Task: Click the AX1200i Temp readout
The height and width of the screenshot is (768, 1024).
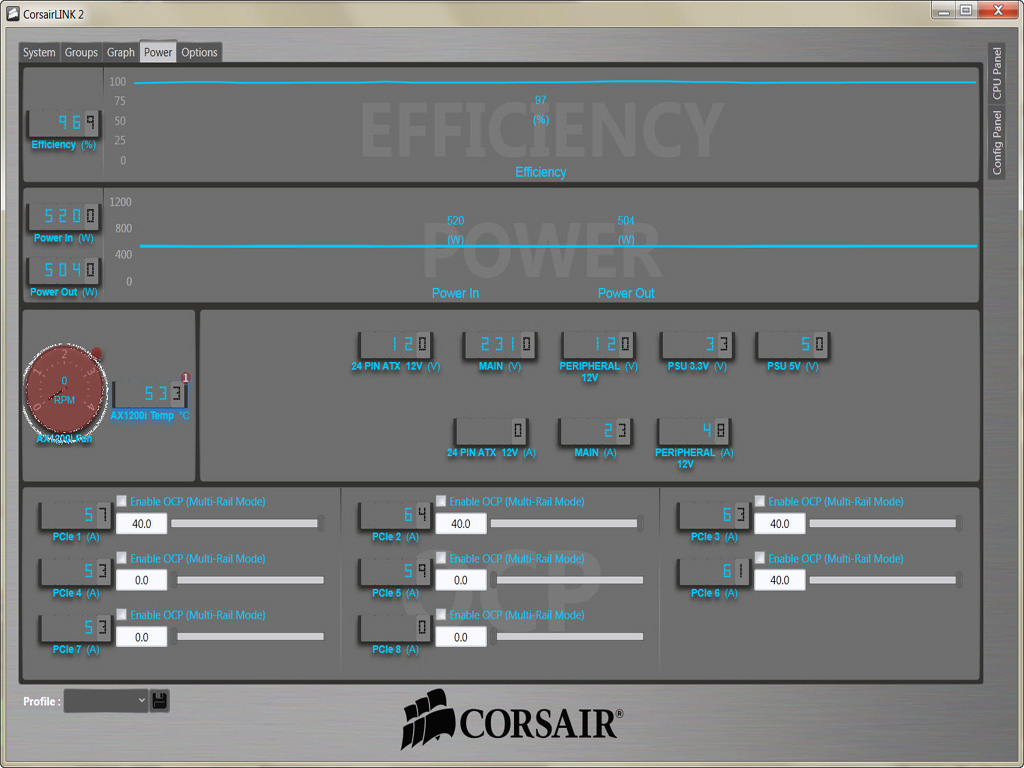Action: 150,394
